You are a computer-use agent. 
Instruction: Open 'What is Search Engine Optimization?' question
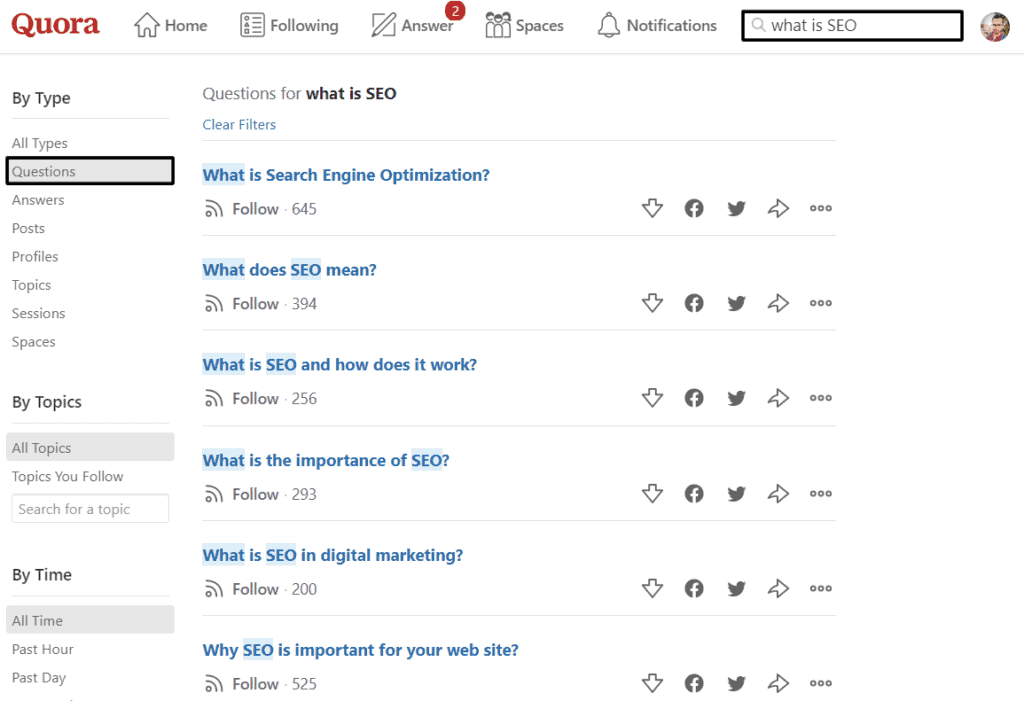[x=345, y=175]
